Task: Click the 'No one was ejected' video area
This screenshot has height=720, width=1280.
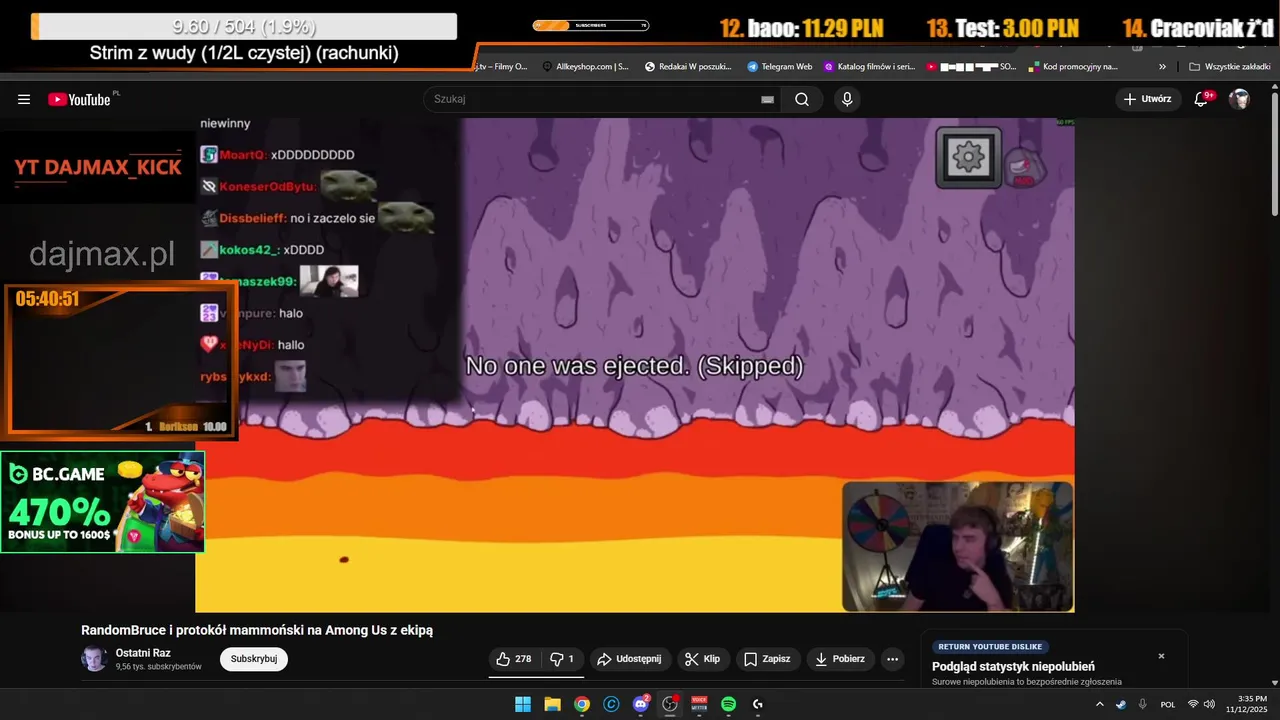Action: click(x=635, y=366)
